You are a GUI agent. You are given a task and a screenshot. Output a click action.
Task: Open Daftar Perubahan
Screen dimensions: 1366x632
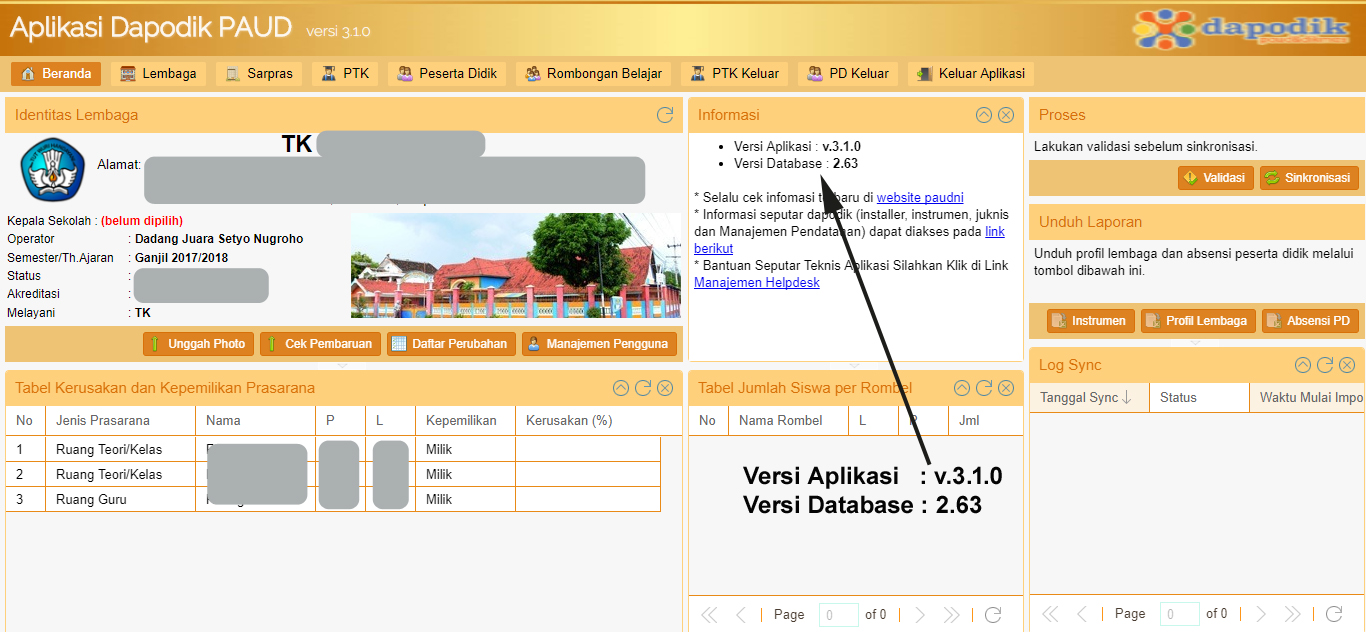451,344
